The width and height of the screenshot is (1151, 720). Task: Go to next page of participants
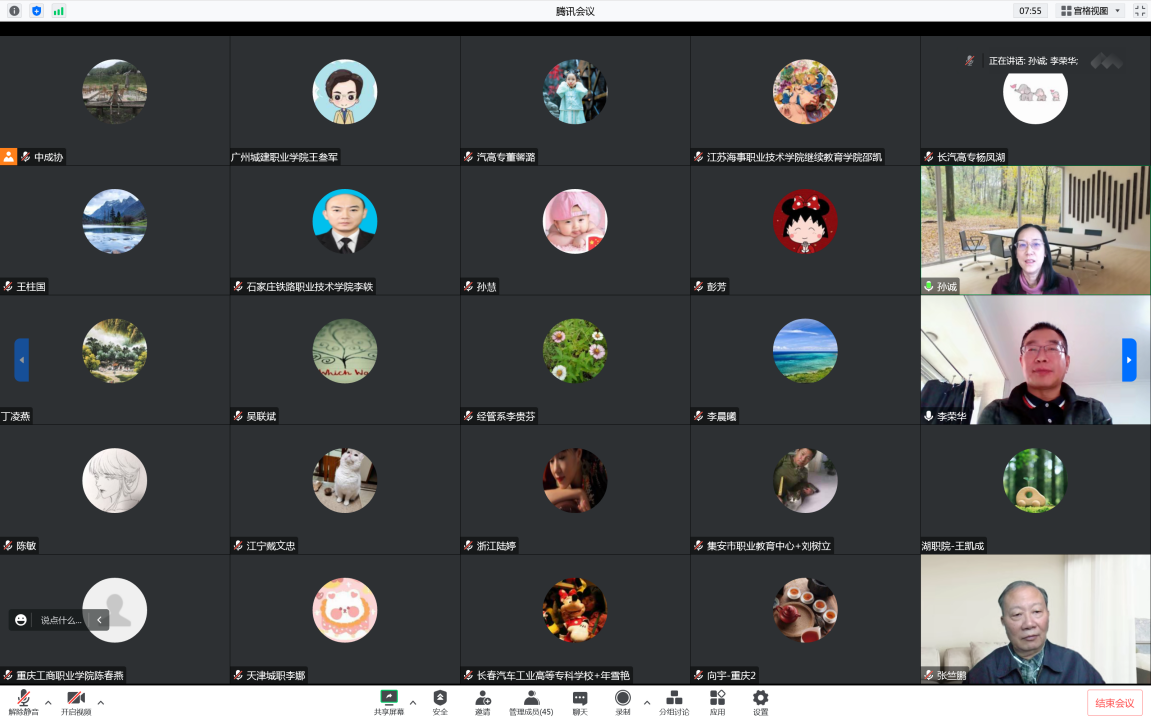(1129, 360)
